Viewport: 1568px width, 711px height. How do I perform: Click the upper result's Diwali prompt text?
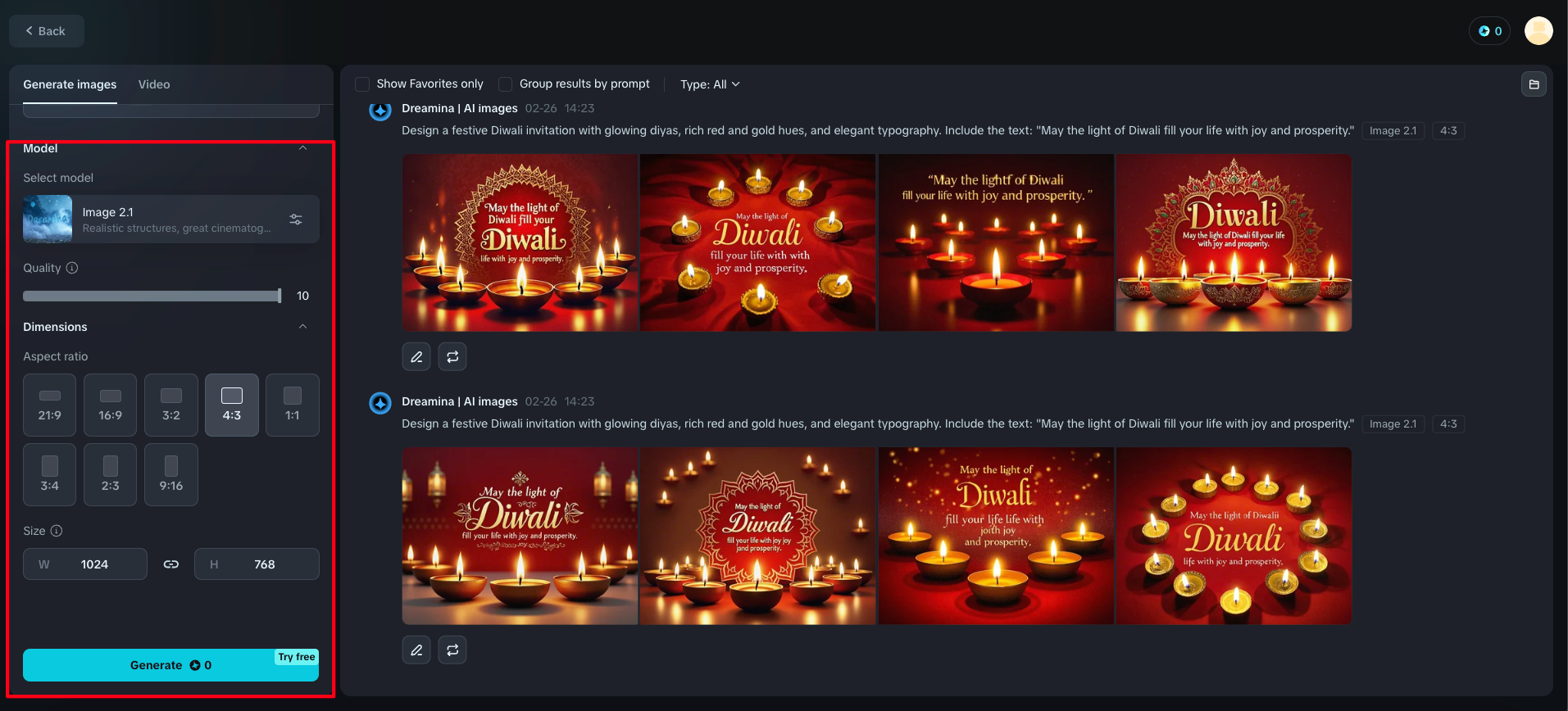point(878,130)
